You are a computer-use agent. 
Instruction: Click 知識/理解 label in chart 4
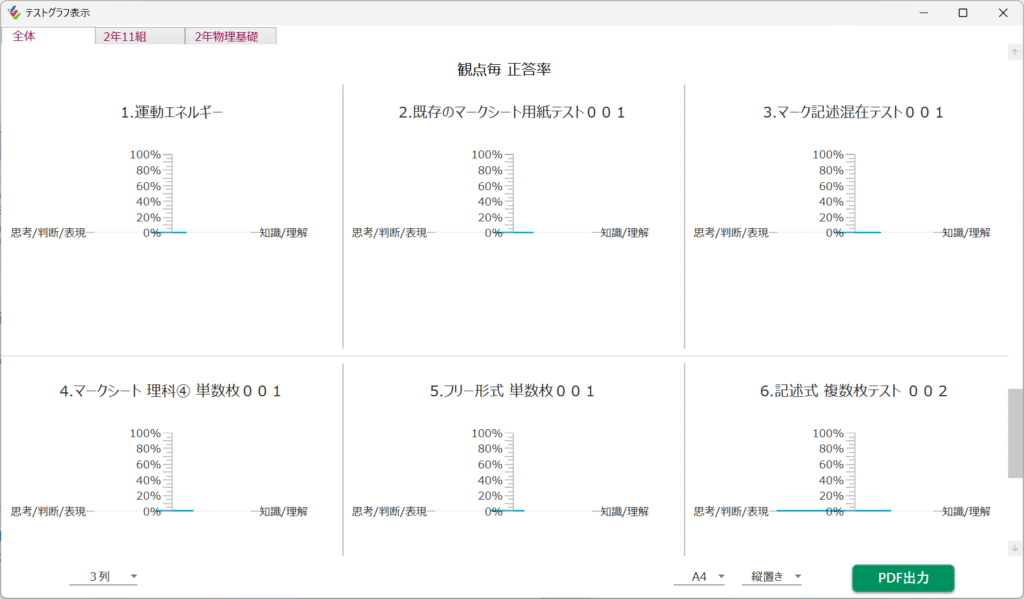283,511
